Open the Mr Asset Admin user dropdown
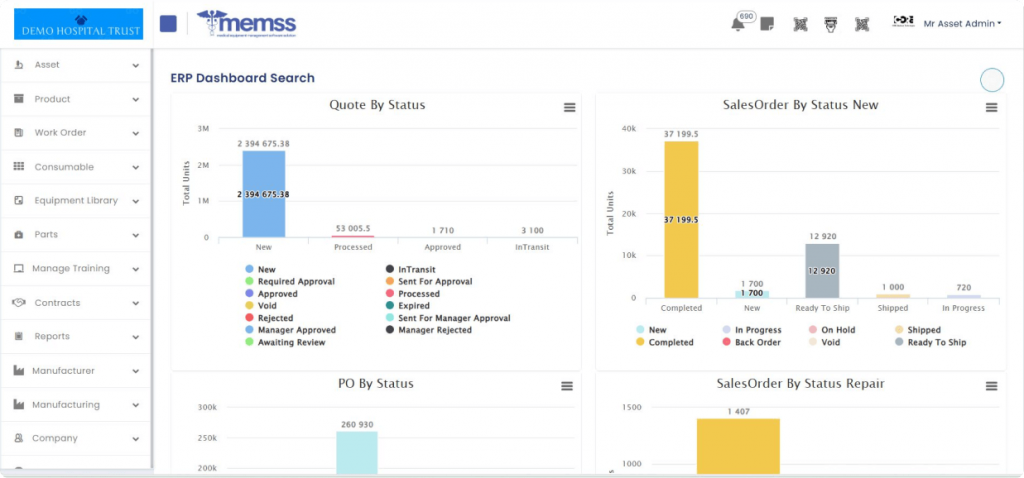 pos(962,24)
